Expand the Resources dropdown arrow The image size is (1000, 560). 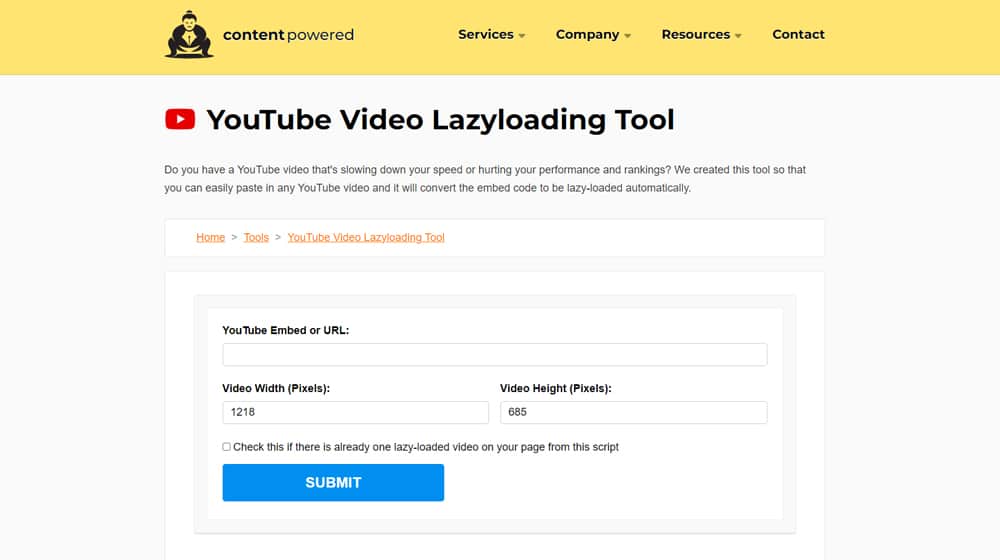738,36
